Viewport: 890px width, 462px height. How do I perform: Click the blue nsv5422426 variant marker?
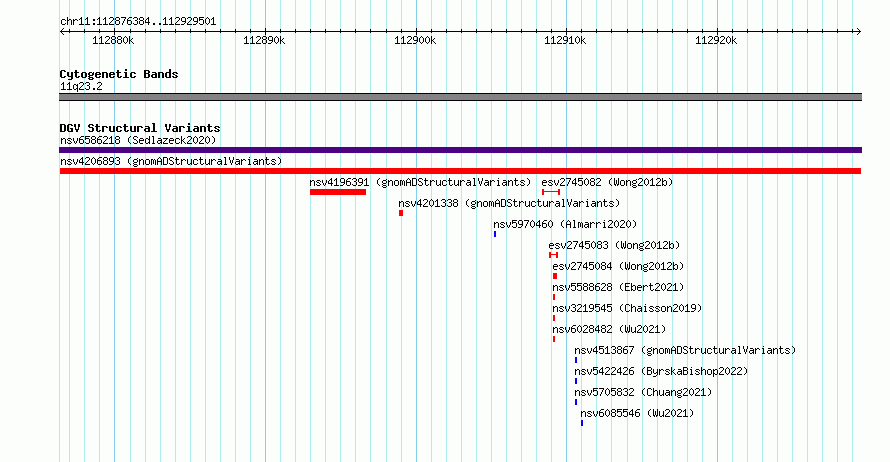pos(576,381)
